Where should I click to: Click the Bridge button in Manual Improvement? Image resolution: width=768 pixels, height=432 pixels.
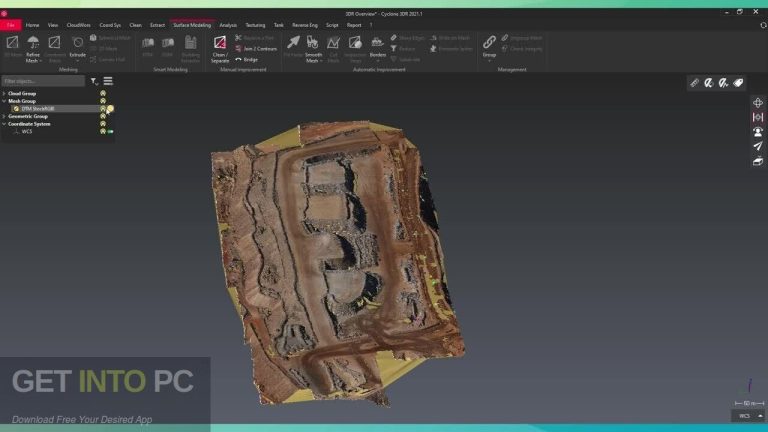pos(247,59)
